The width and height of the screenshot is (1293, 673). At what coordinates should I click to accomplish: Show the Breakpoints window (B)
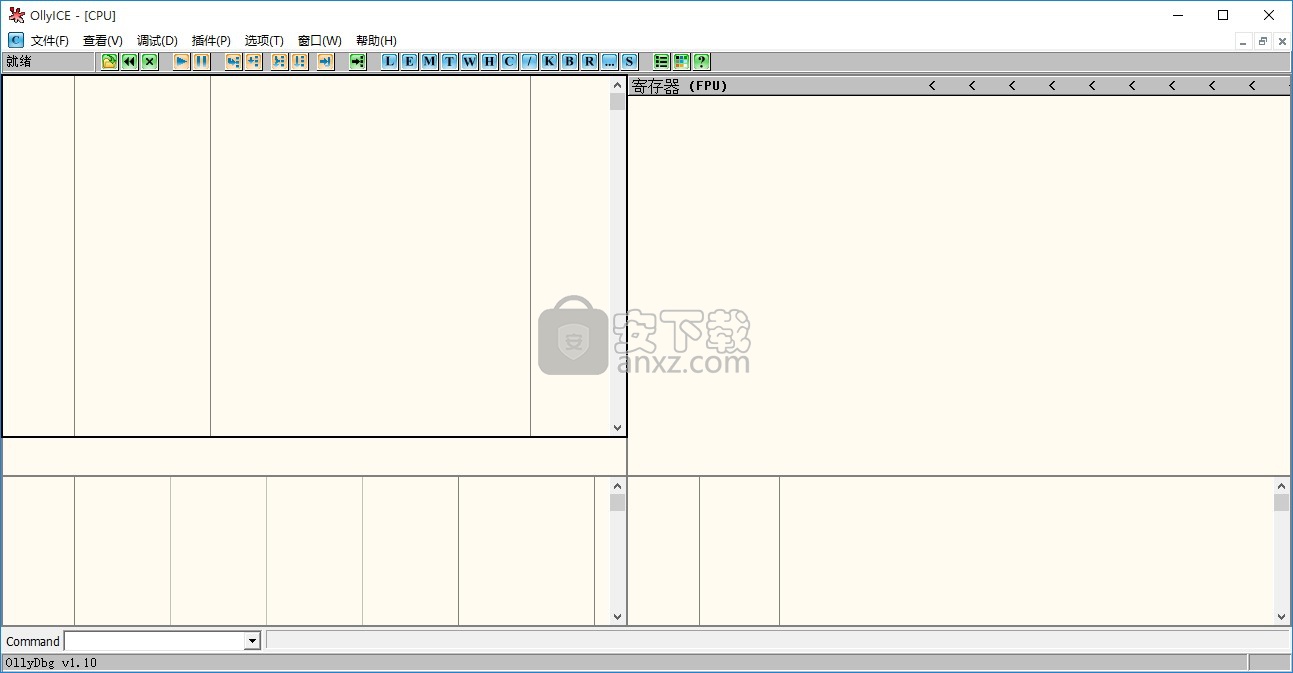pyautogui.click(x=570, y=62)
